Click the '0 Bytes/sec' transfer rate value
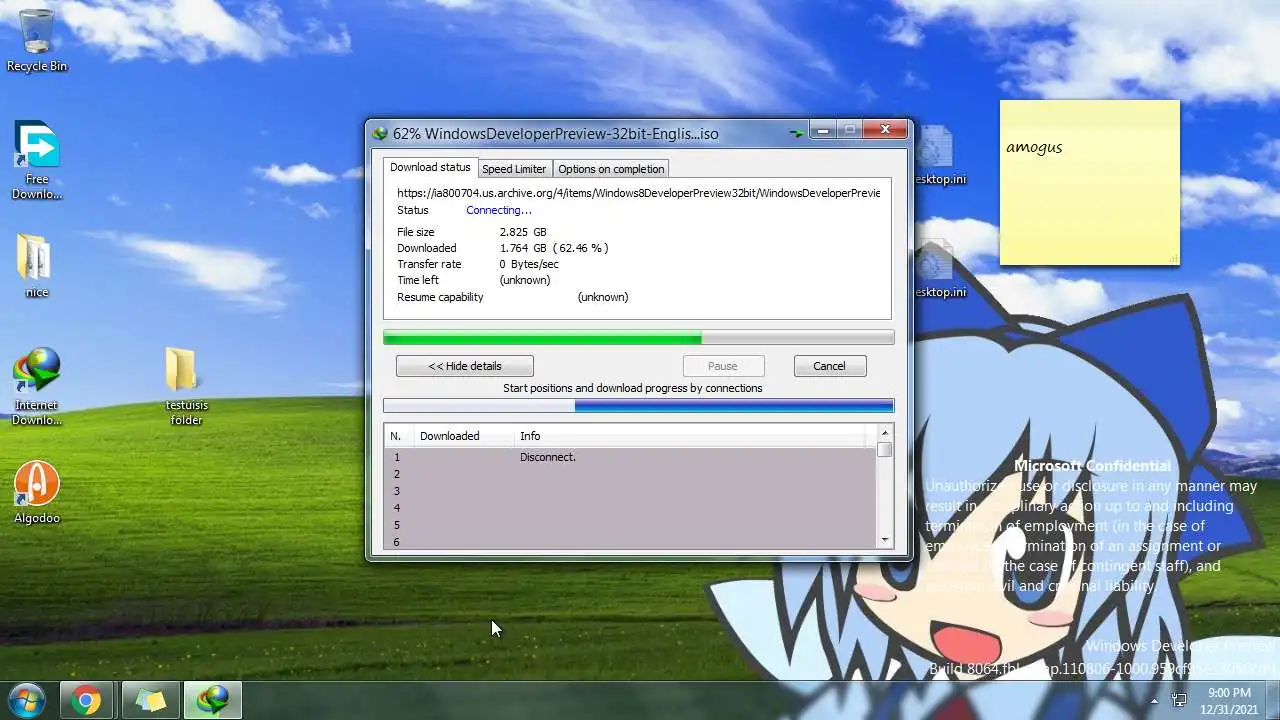The image size is (1280, 720). click(529, 264)
